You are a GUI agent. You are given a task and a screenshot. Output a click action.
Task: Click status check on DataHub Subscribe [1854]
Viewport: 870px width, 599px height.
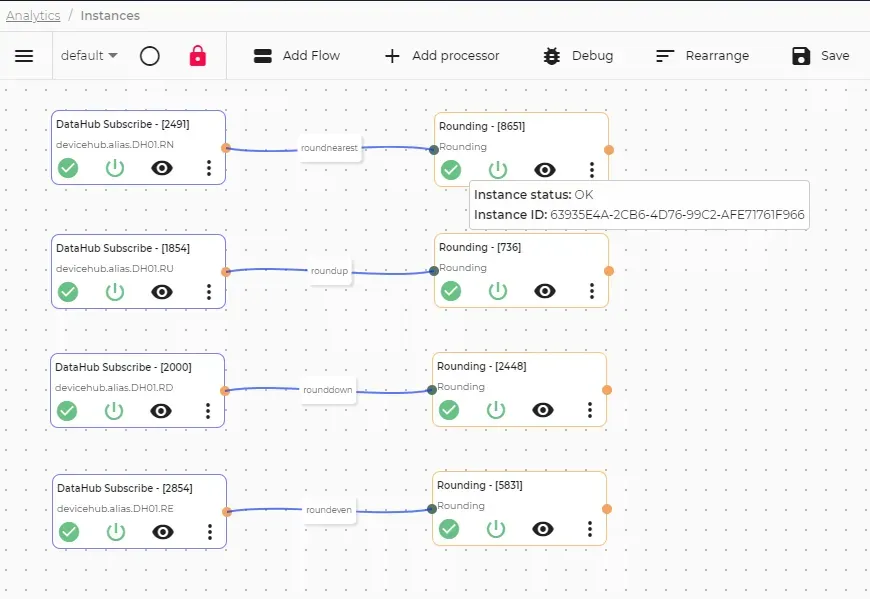(68, 292)
